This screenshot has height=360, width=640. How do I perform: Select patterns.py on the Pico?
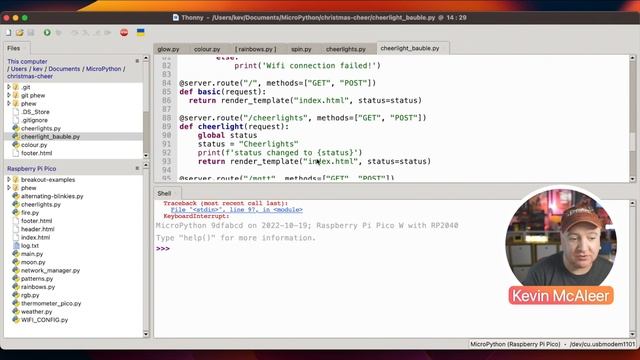37,278
